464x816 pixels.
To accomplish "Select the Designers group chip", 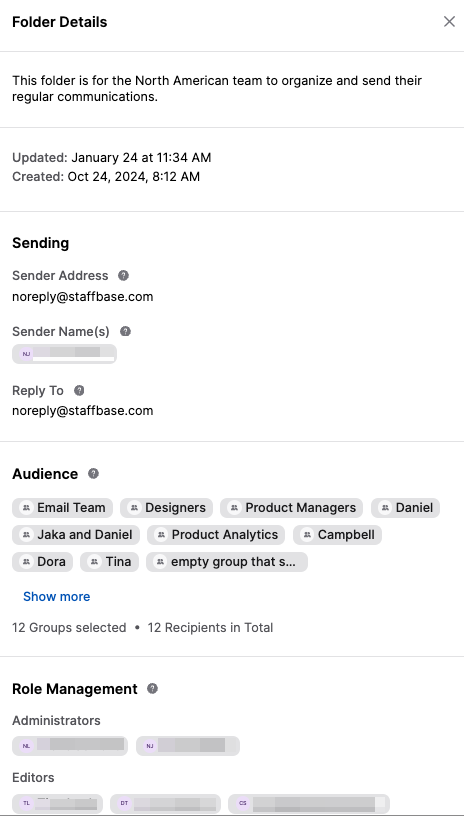I will point(166,508).
